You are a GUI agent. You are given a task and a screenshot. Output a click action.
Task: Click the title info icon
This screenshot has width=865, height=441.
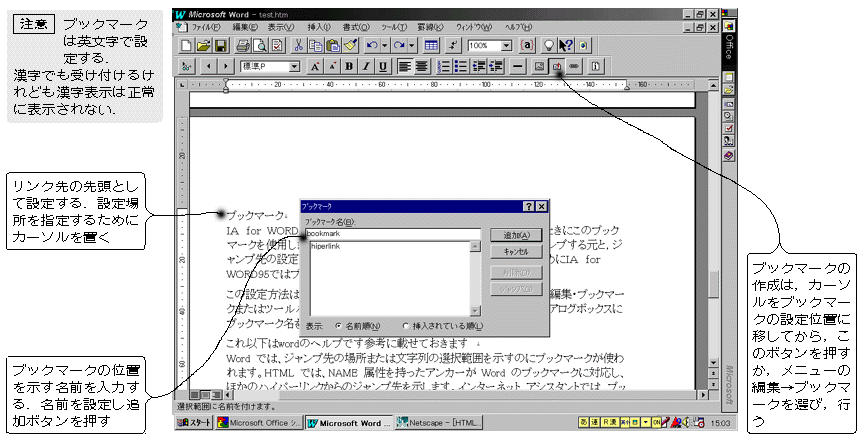595,67
